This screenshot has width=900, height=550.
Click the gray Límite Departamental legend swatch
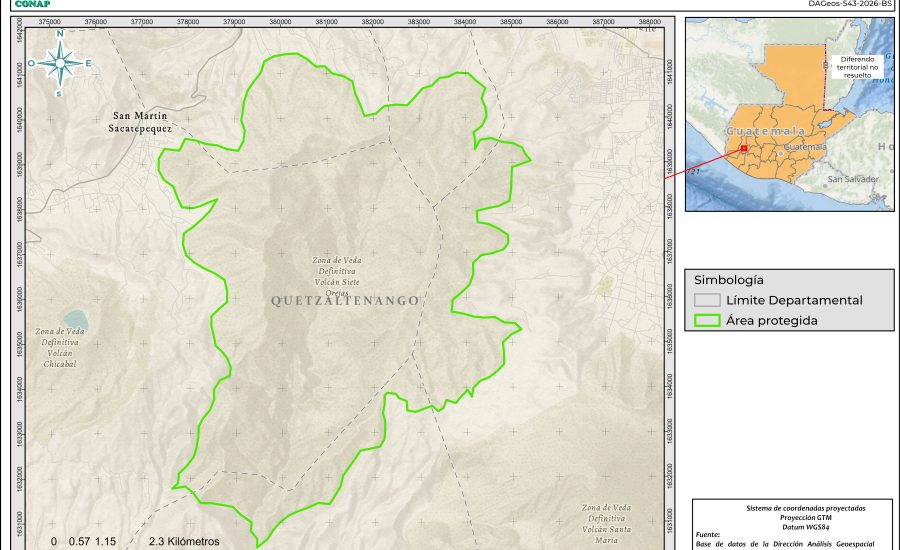708,300
